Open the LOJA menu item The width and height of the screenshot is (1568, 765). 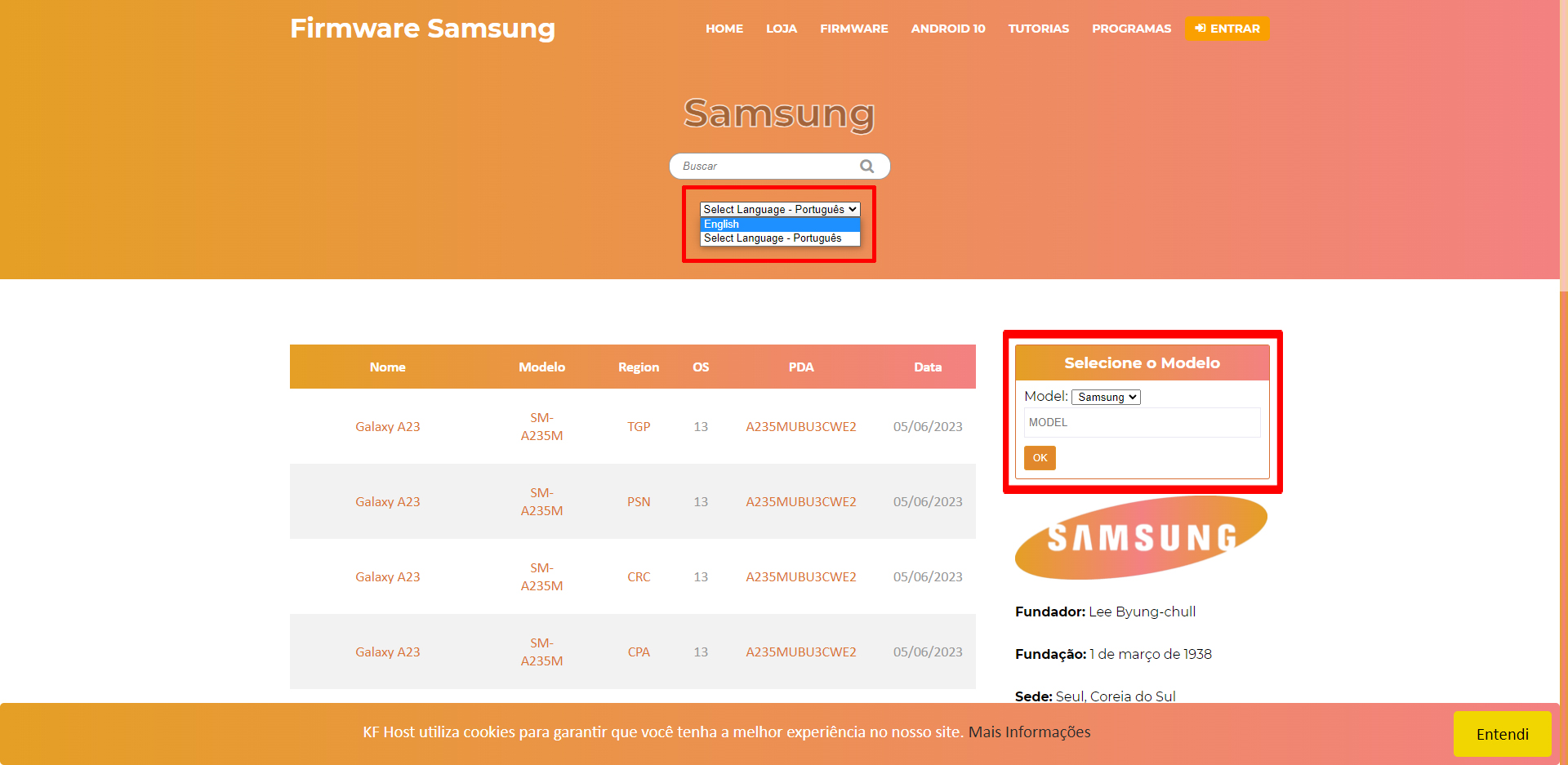(782, 29)
